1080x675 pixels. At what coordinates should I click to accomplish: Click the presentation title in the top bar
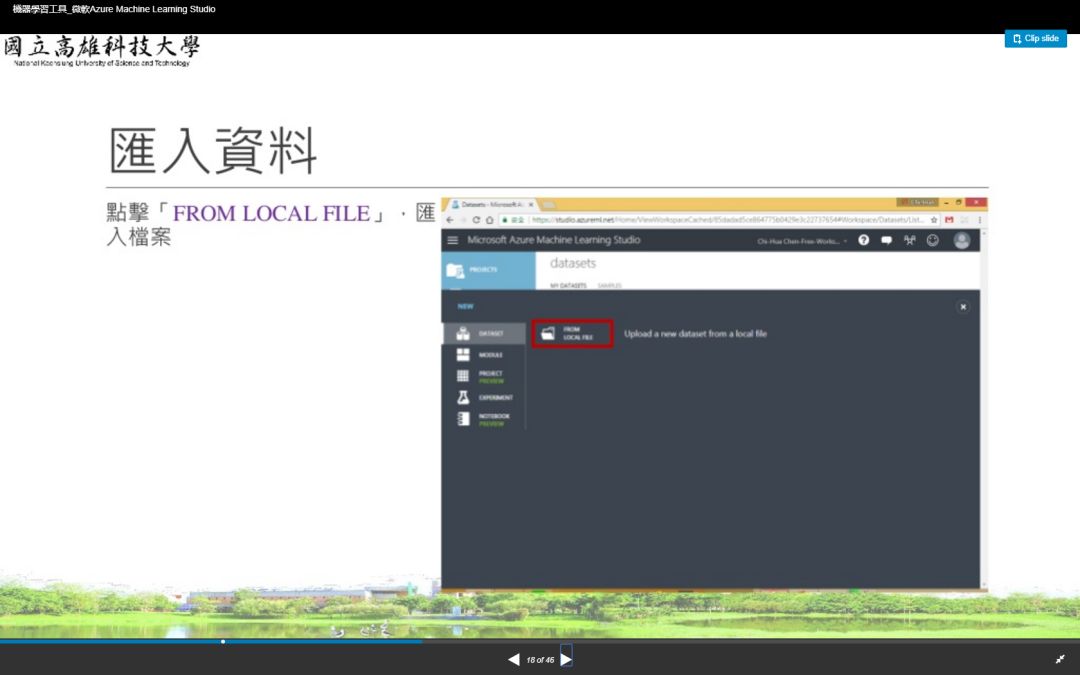tap(114, 9)
